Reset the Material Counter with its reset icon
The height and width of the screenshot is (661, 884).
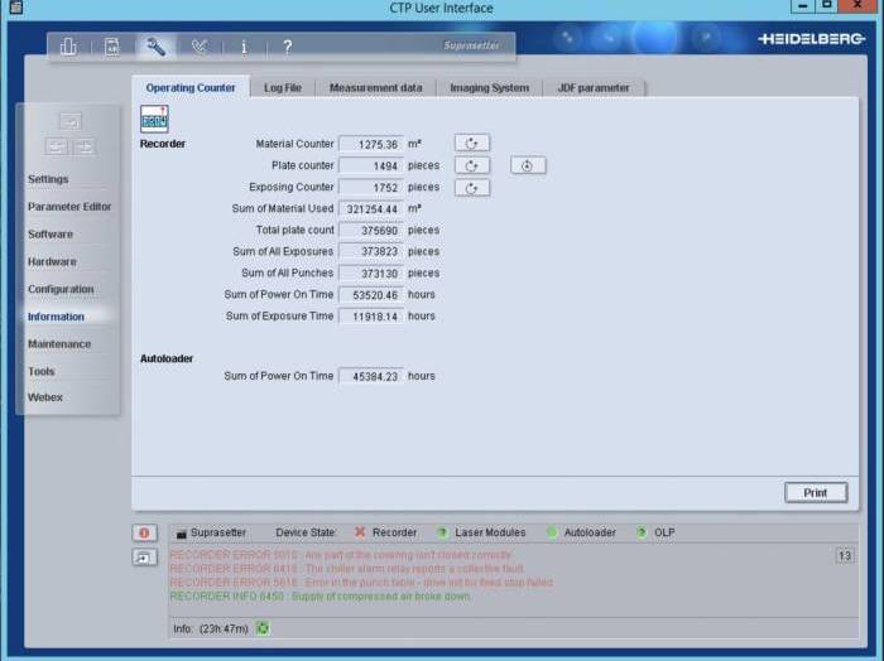tap(472, 144)
